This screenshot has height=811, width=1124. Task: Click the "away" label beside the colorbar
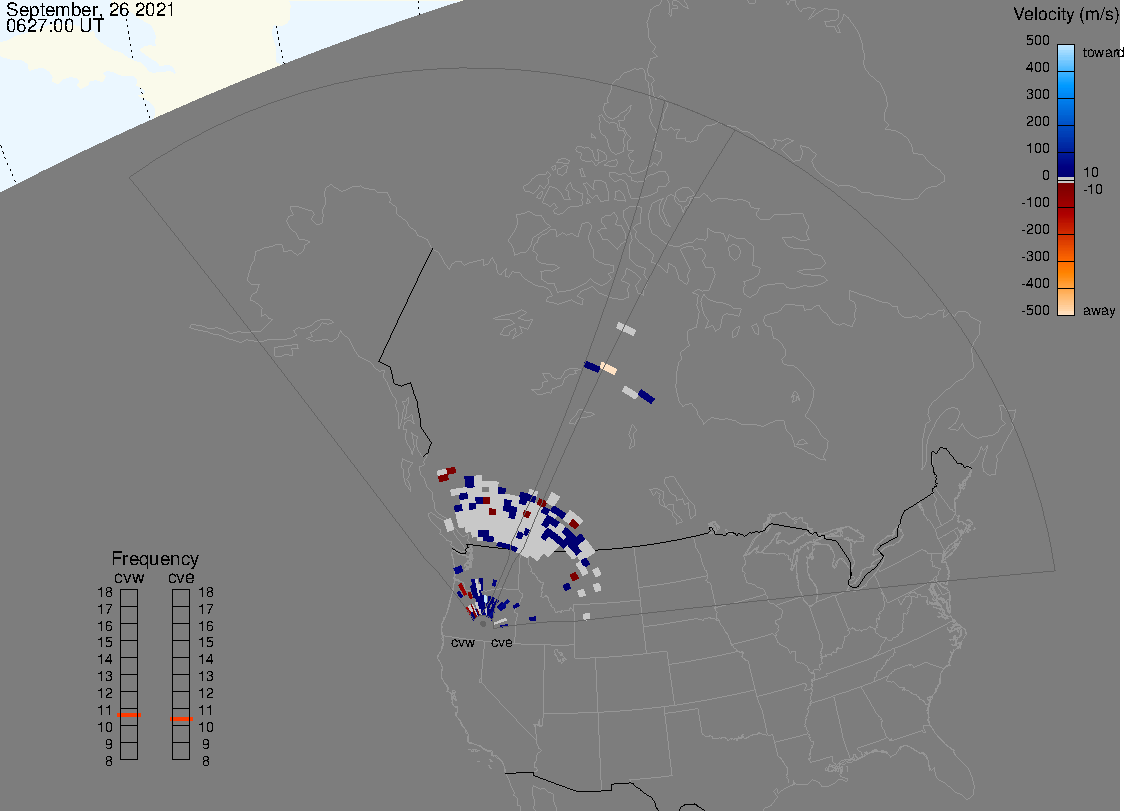click(x=1099, y=311)
